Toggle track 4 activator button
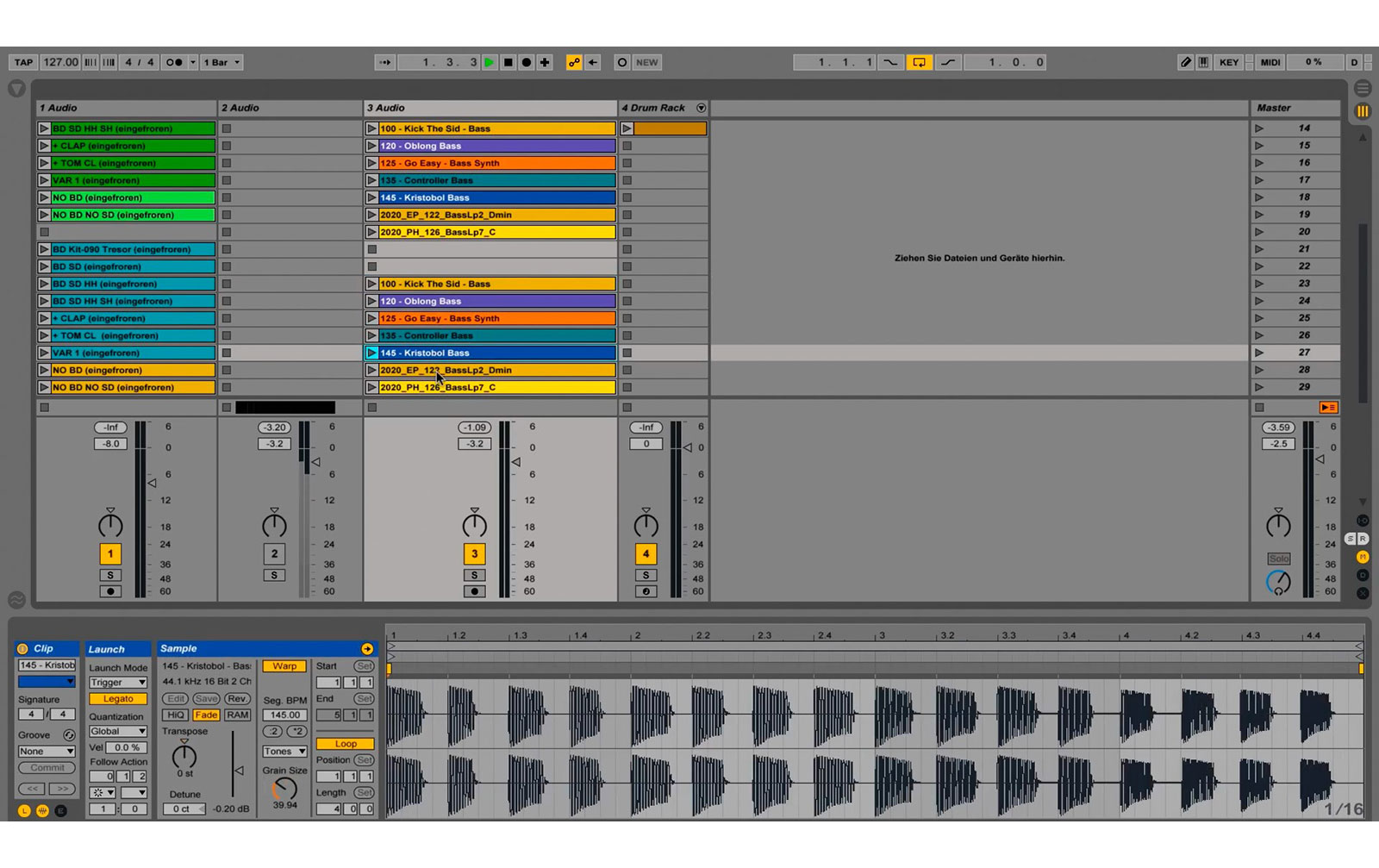 646,554
